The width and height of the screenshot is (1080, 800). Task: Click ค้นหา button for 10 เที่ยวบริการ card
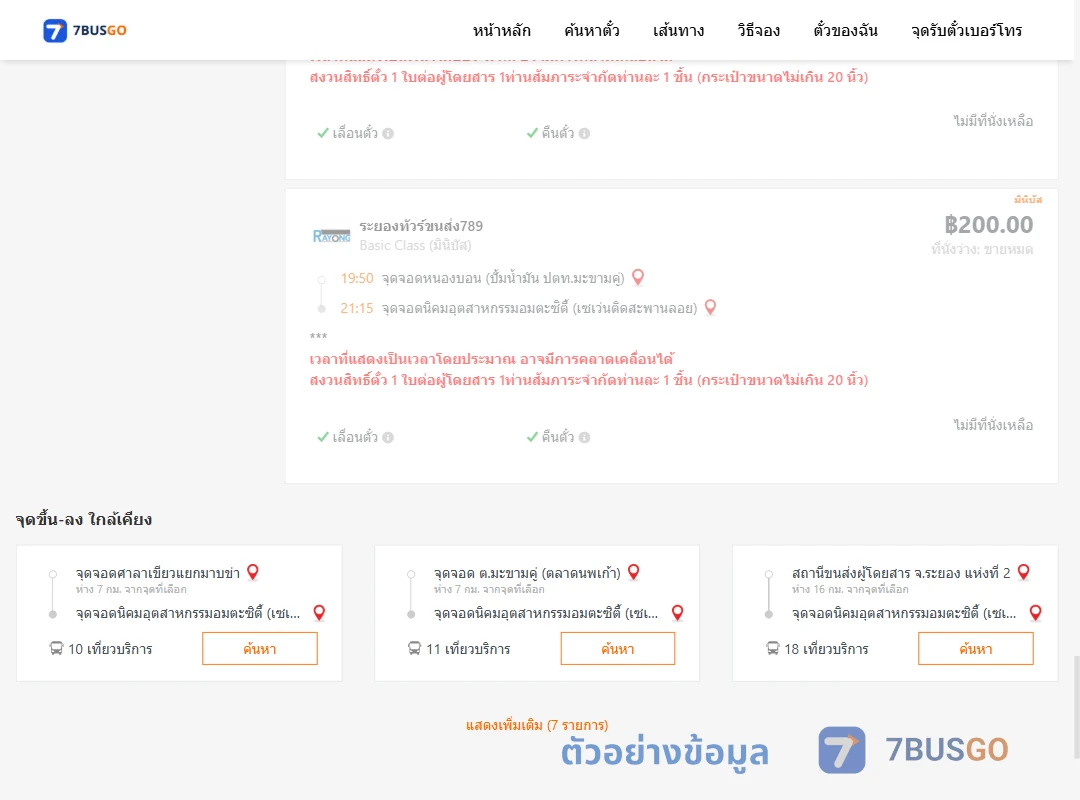coord(260,648)
